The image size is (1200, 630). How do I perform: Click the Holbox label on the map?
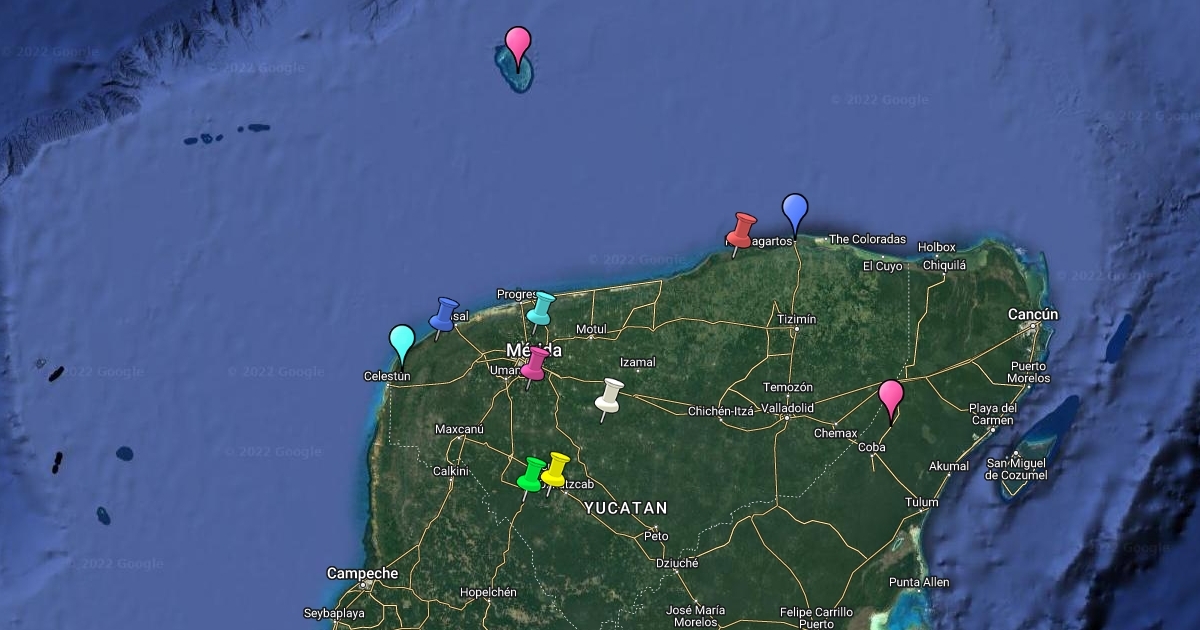(937, 247)
